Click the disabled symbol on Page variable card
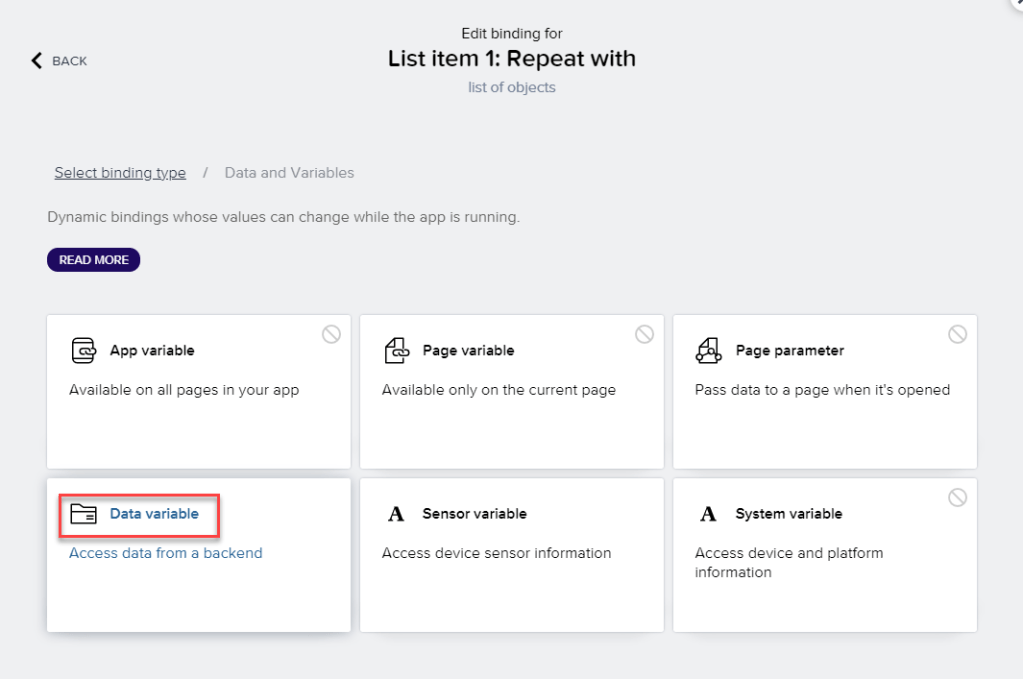 click(x=644, y=335)
